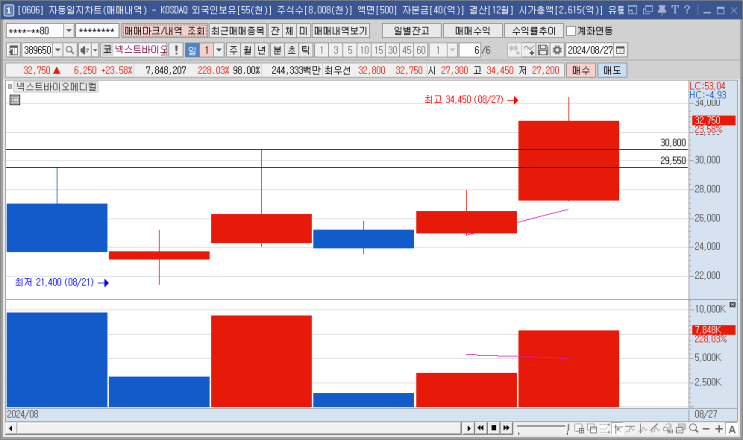
Task: Toggle the 분 minute period button
Action: 277,50
